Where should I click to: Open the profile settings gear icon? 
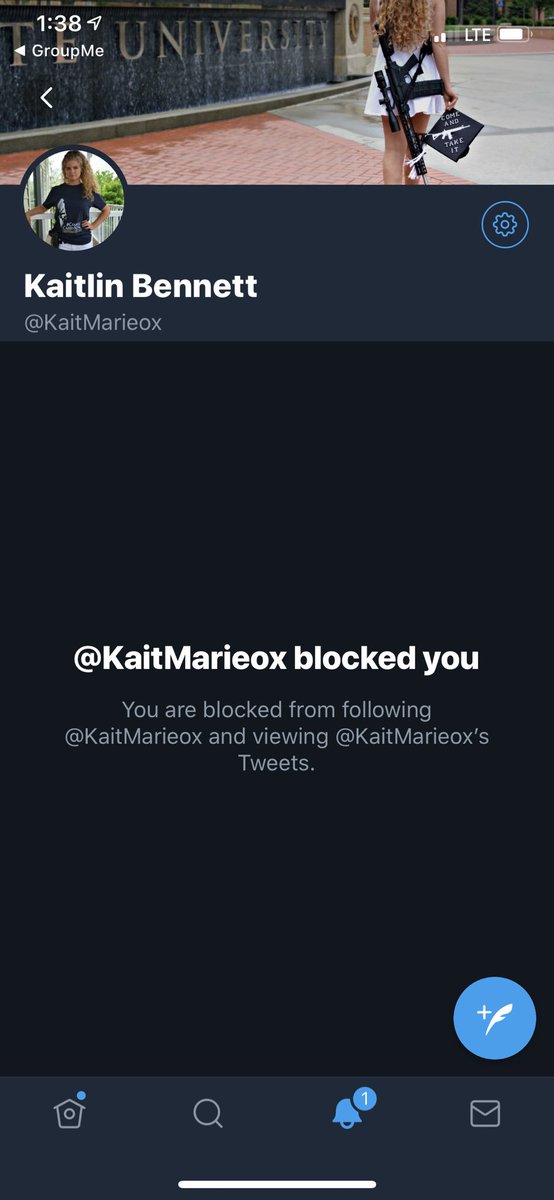click(505, 225)
